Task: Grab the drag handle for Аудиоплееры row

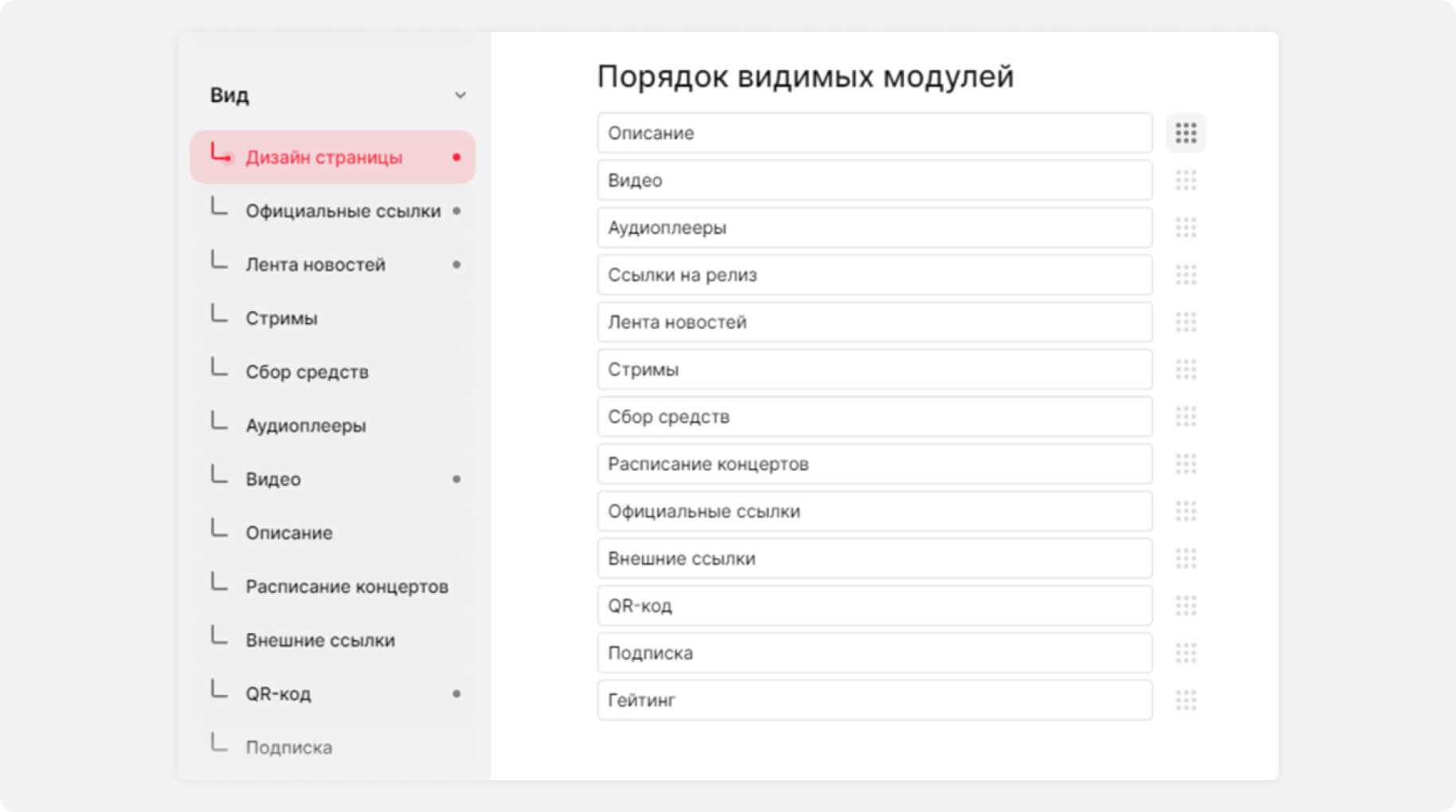Action: 1185,228
